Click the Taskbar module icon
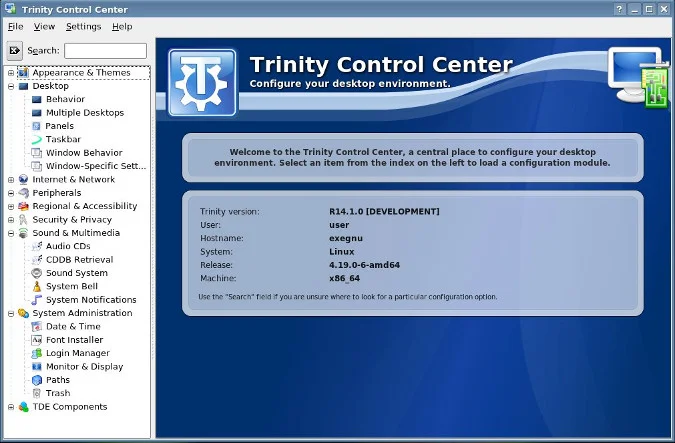The width and height of the screenshot is (675, 443). coord(37,139)
